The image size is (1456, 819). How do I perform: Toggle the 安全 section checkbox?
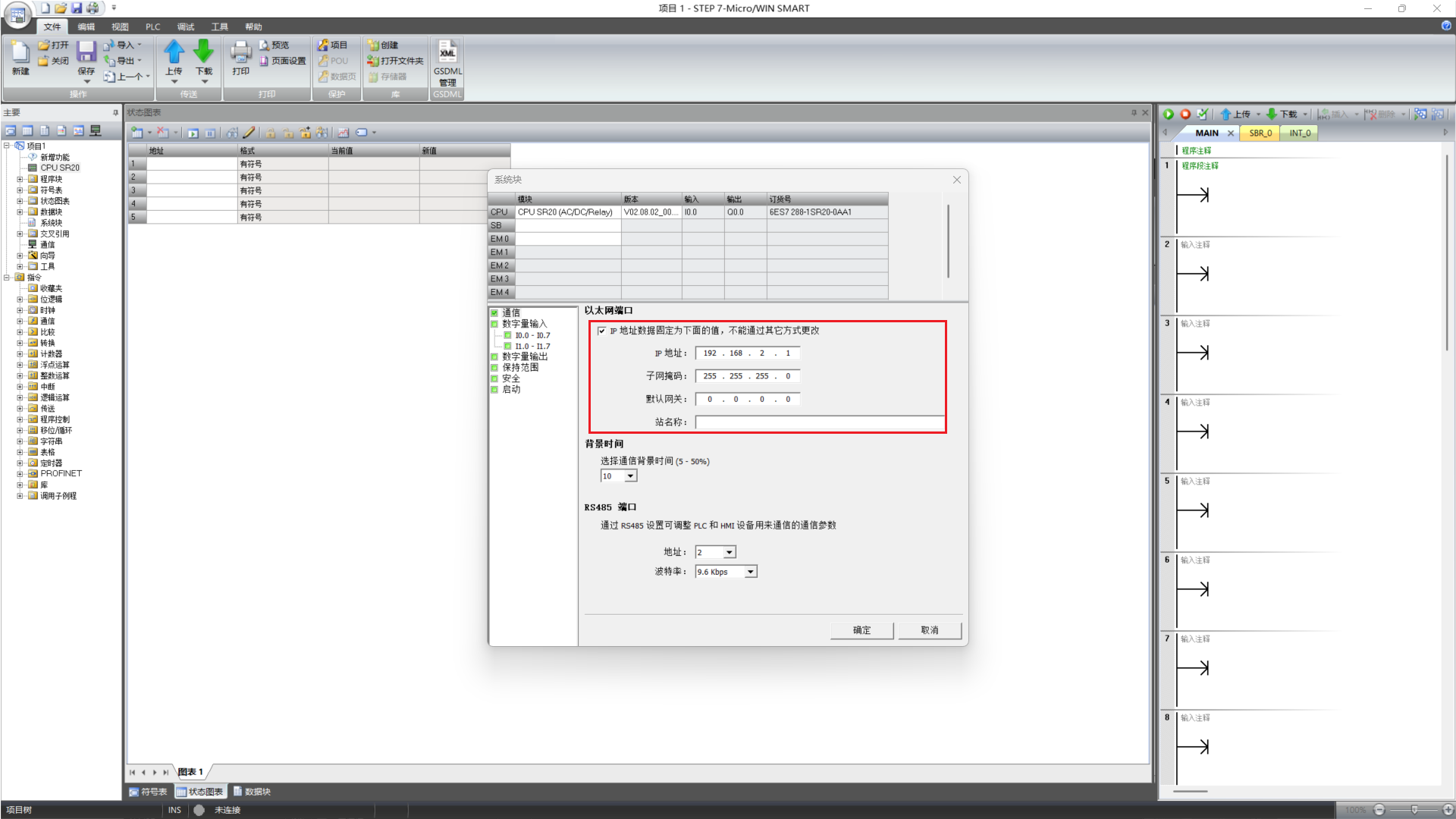click(x=494, y=378)
